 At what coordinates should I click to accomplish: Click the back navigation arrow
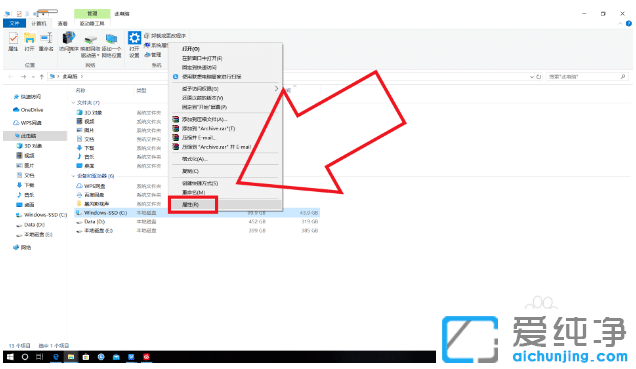point(11,77)
